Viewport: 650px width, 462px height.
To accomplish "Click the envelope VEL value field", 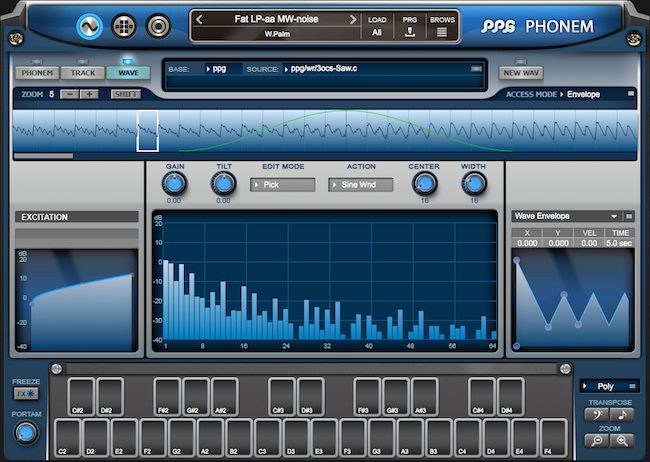I will point(589,243).
